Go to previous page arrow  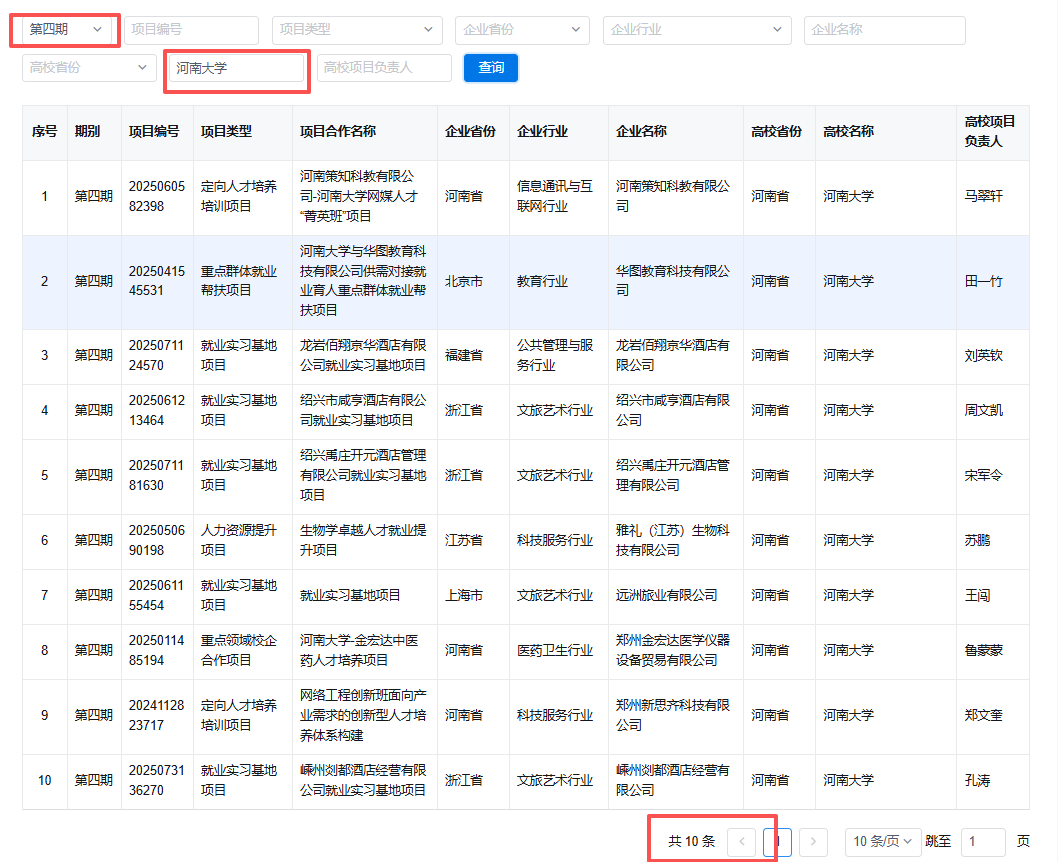(742, 841)
